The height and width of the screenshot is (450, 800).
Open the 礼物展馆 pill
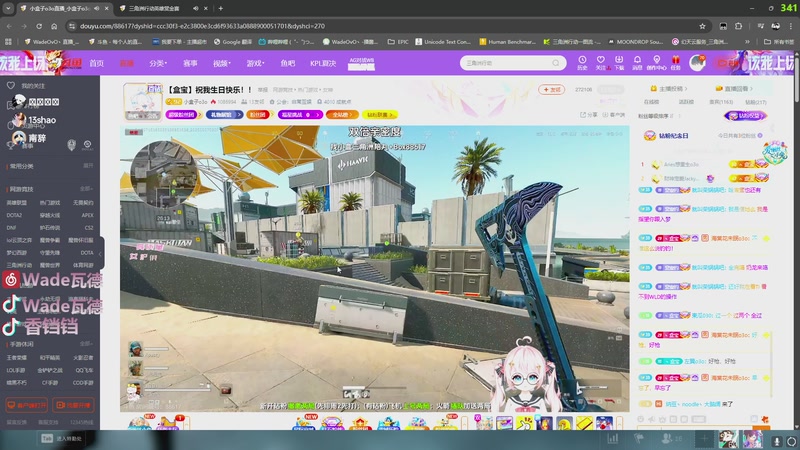point(223,115)
